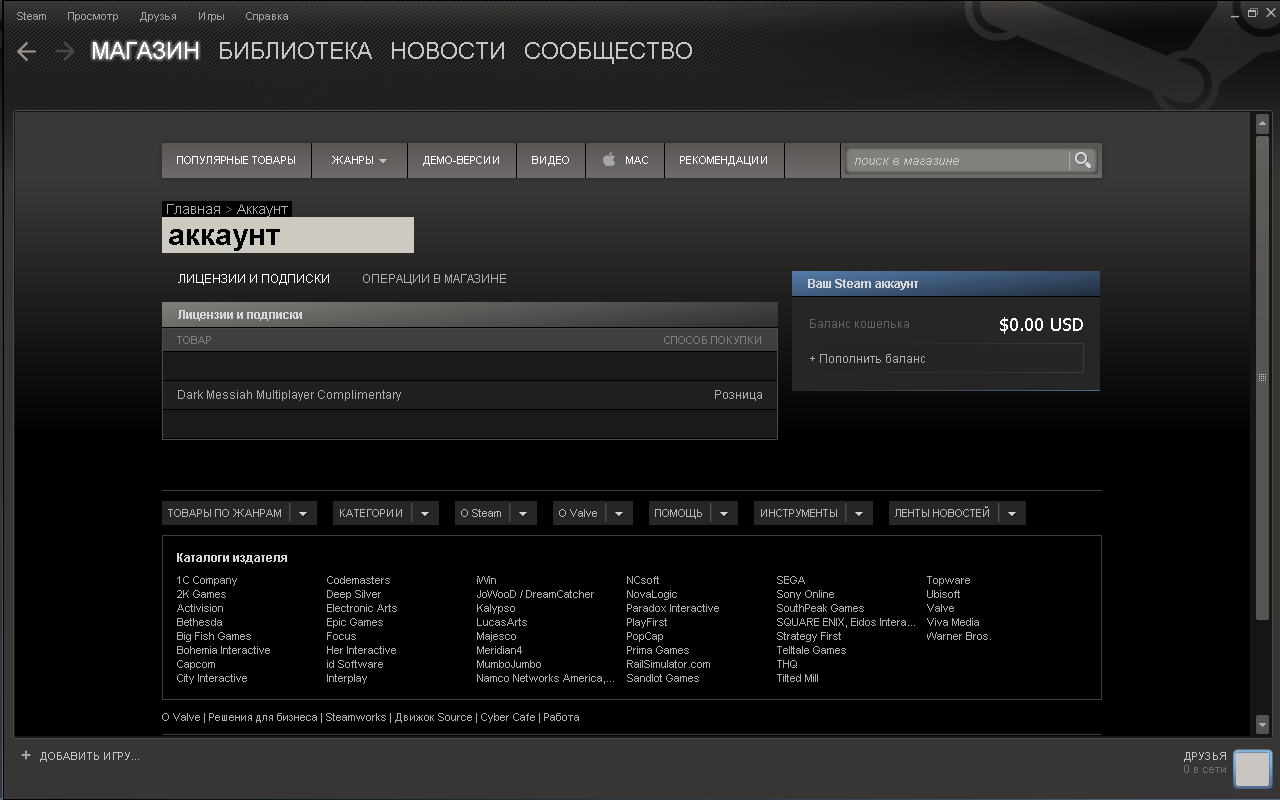This screenshot has width=1280, height=800.
Task: Click the vertical scrollbar thumb
Action: 1262,376
